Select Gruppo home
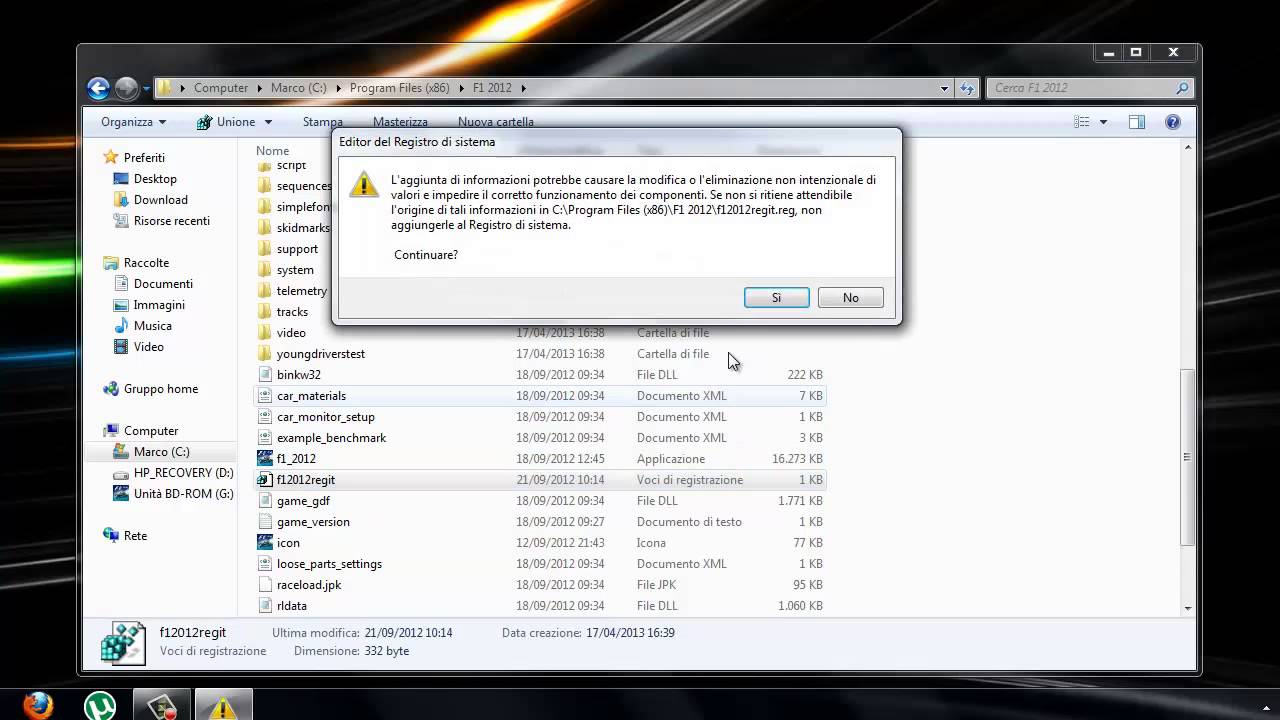Image resolution: width=1280 pixels, height=720 pixels. point(161,389)
